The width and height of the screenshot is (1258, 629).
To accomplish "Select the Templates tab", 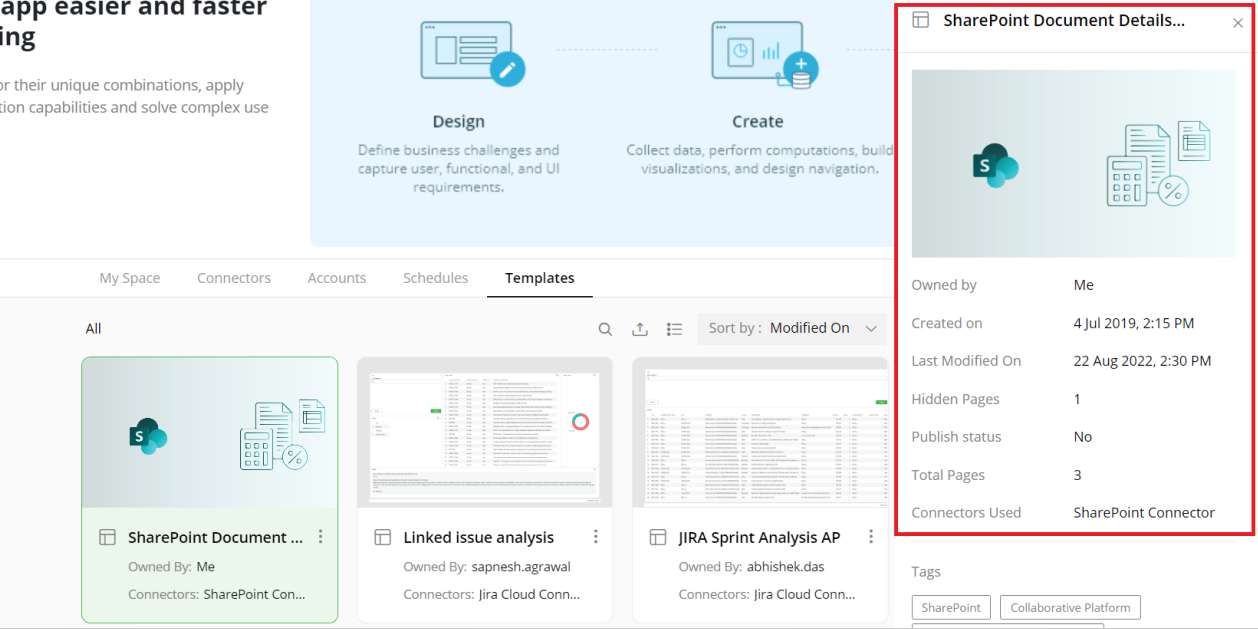I will click(x=540, y=278).
